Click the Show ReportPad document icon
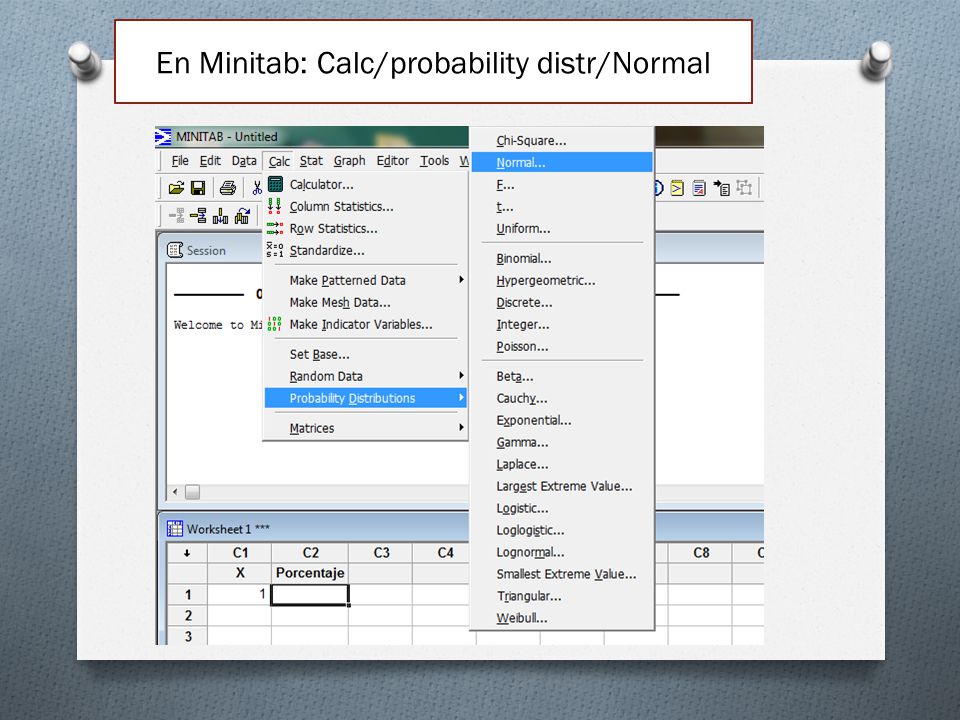 [699, 188]
